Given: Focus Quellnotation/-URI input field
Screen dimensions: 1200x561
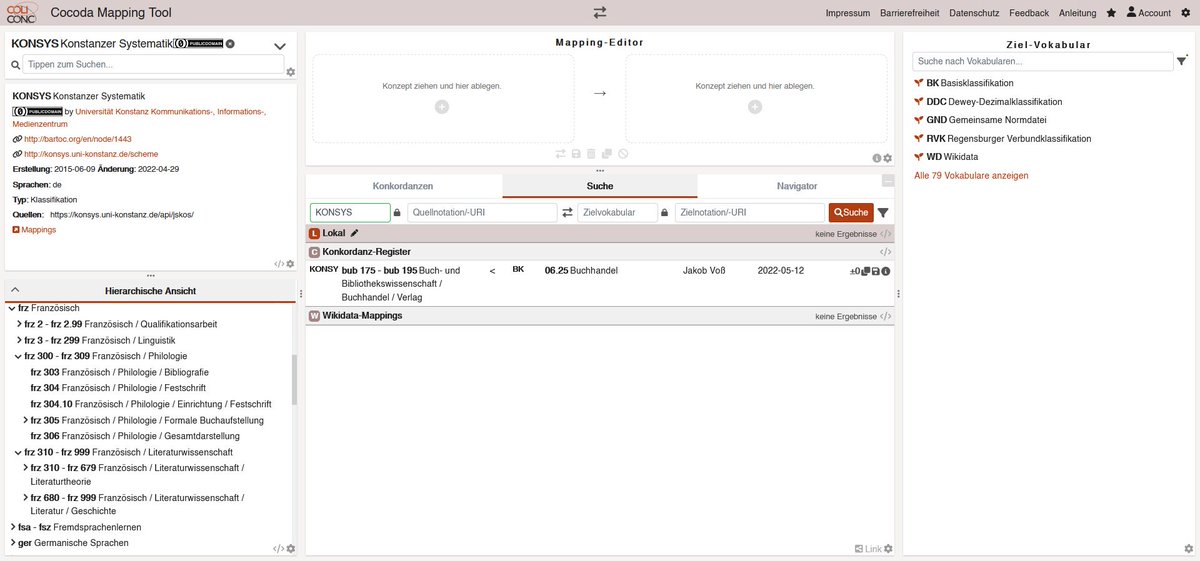Looking at the screenshot, I should click(x=482, y=212).
